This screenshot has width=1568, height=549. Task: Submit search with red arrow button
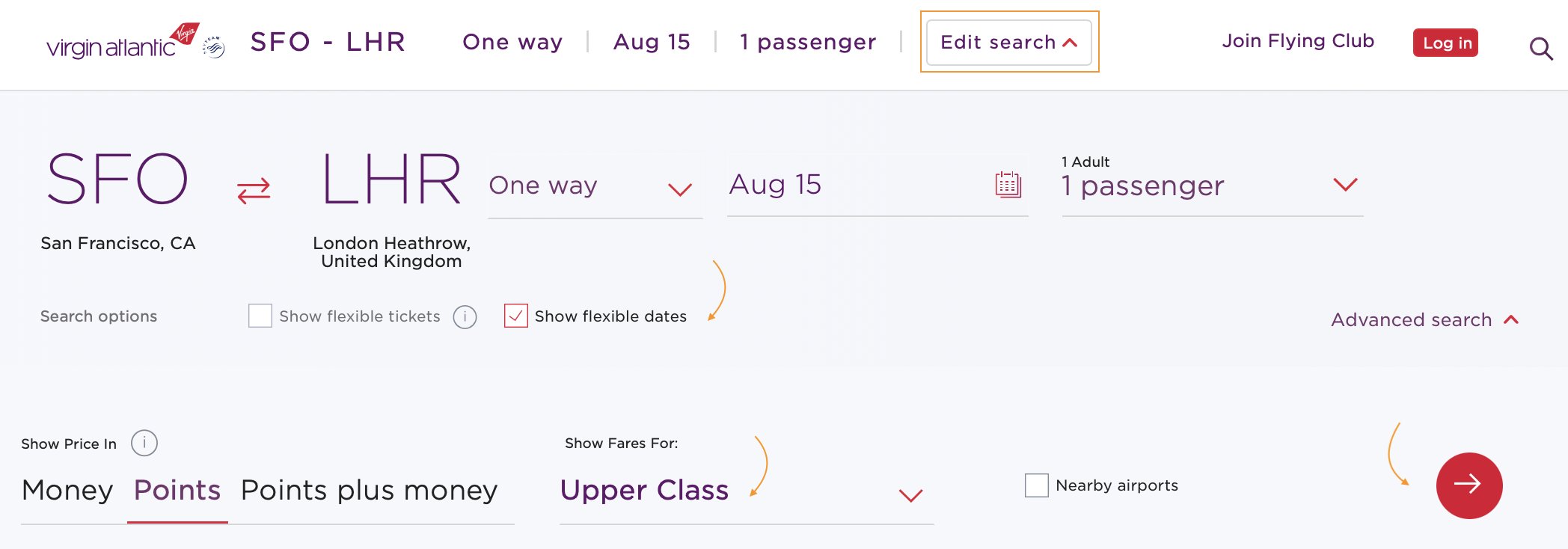coord(1469,485)
